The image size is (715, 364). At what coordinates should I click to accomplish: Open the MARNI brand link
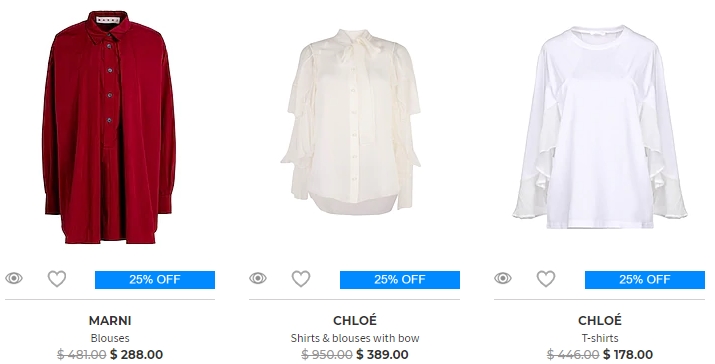pos(110,321)
